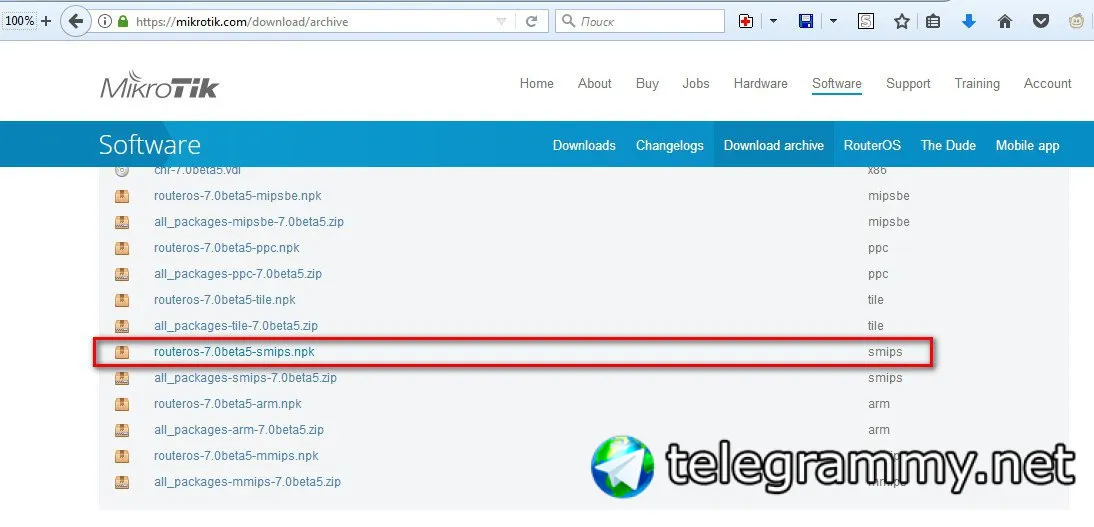Click zip icon beside all_packages-arm-7.0beta5.zip
Viewport: 1094px width, 527px height.
point(122,429)
